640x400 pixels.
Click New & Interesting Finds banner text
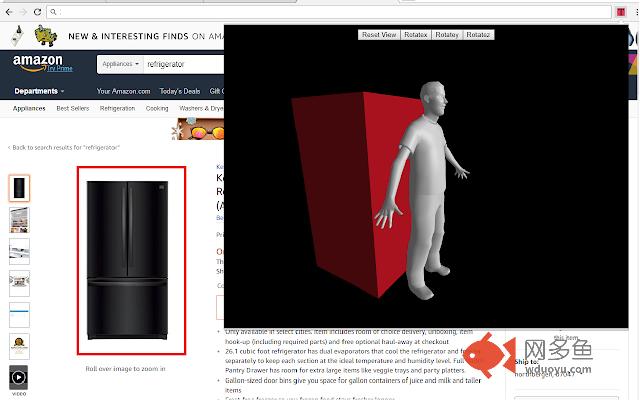pos(146,36)
